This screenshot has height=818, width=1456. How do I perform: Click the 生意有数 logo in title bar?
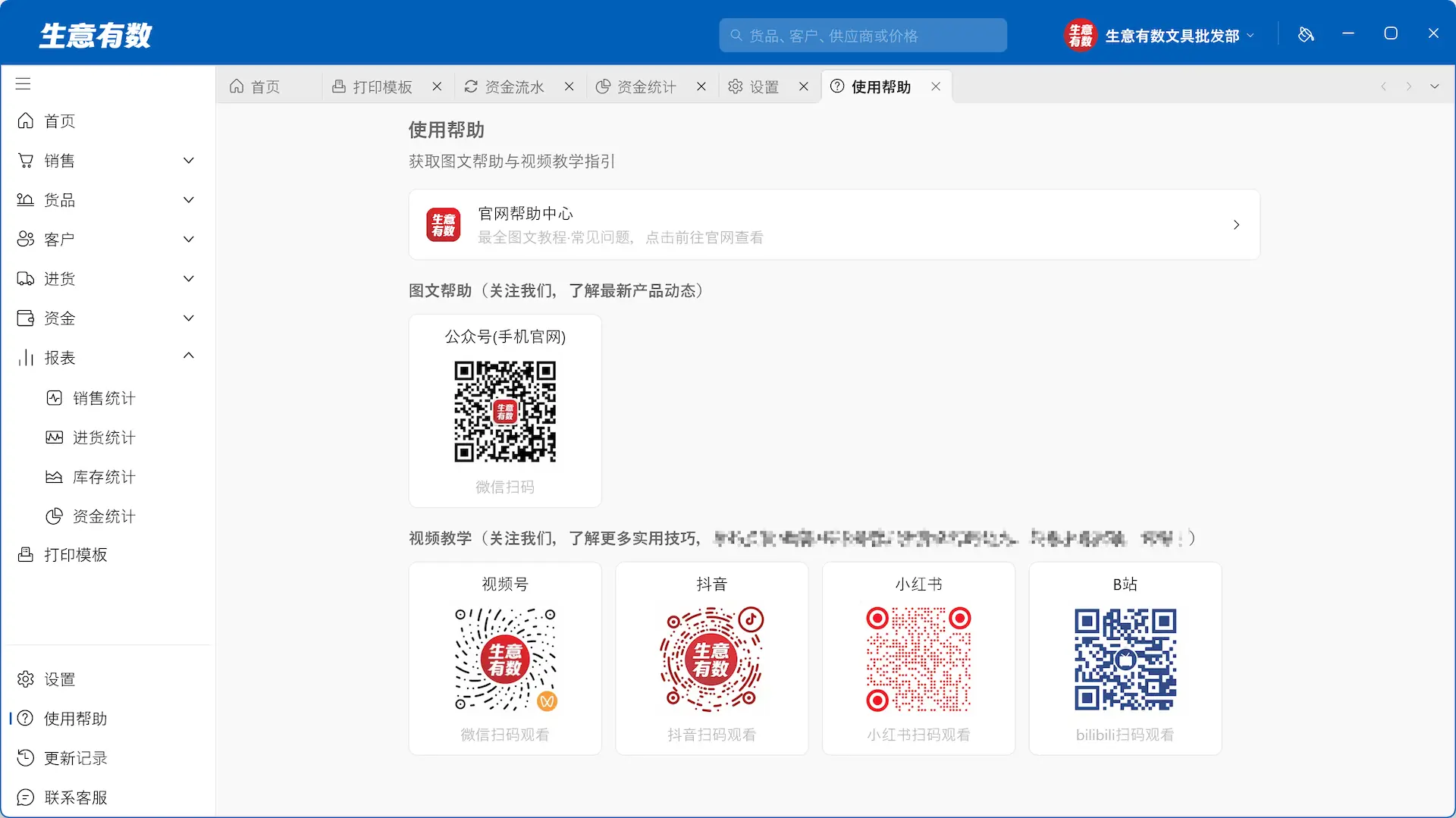point(96,36)
